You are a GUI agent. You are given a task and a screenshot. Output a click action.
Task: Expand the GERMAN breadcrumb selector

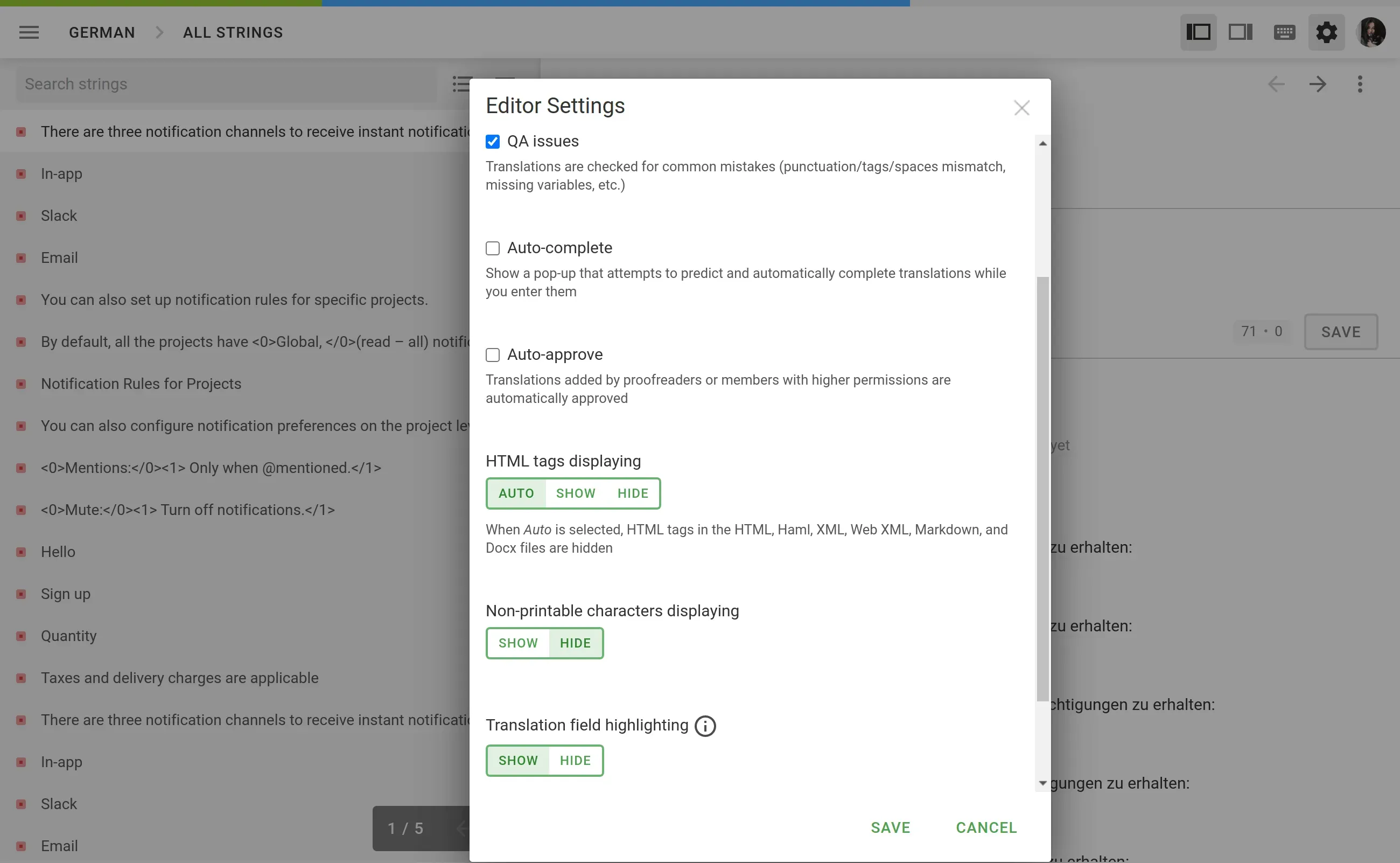coord(102,32)
